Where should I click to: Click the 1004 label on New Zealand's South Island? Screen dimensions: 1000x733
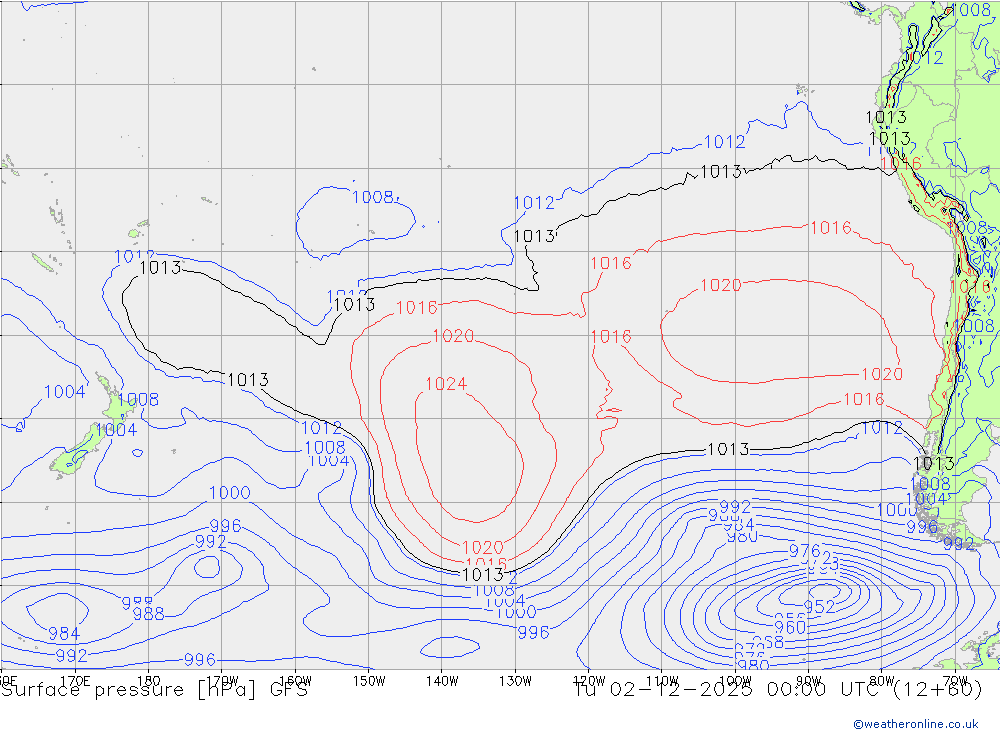[x=117, y=429]
